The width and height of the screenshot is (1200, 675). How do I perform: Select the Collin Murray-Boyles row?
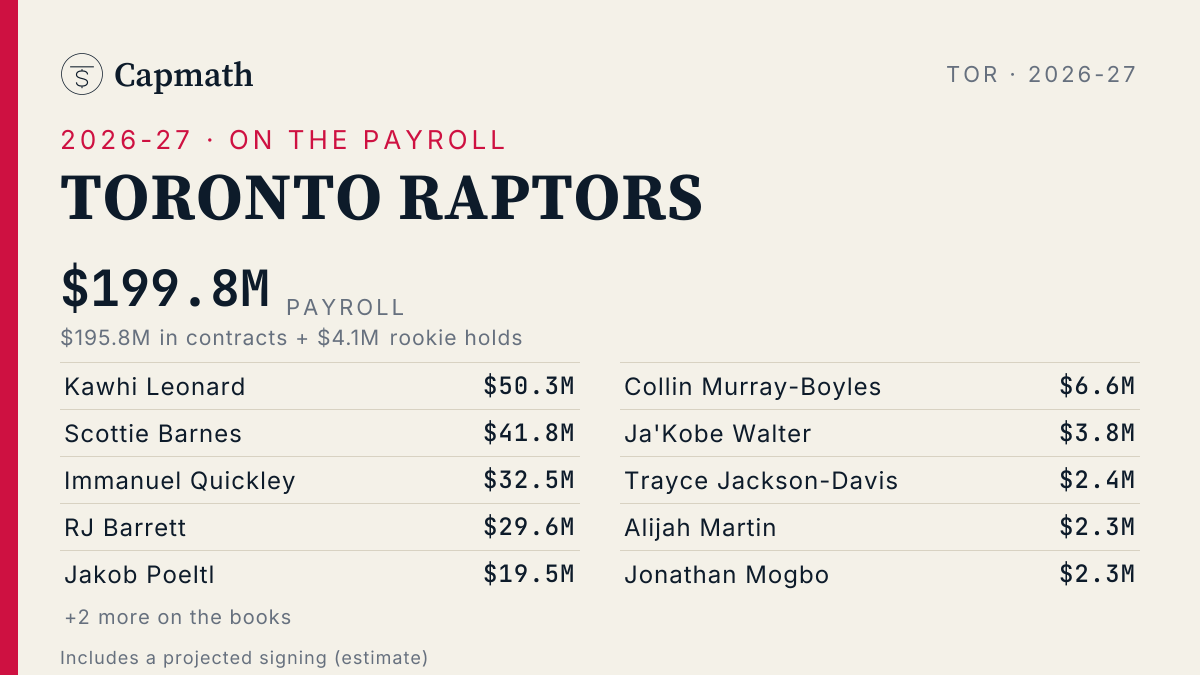(x=880, y=386)
